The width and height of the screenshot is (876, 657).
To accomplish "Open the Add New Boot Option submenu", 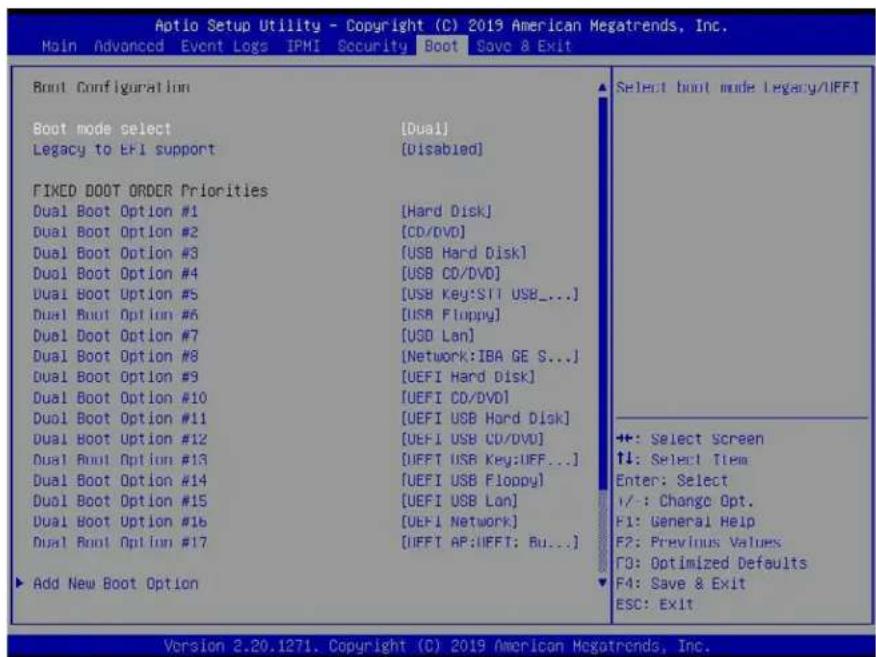I will [x=115, y=584].
